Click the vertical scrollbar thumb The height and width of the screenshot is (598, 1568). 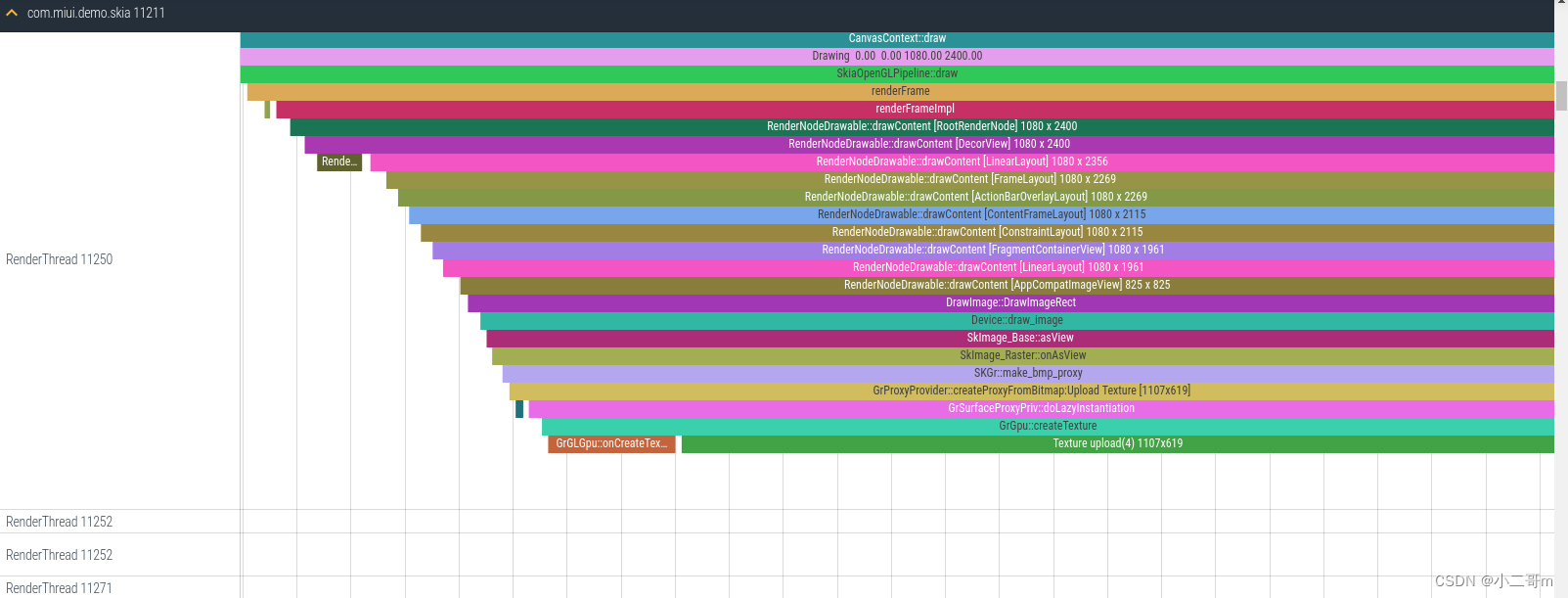pos(1561,96)
